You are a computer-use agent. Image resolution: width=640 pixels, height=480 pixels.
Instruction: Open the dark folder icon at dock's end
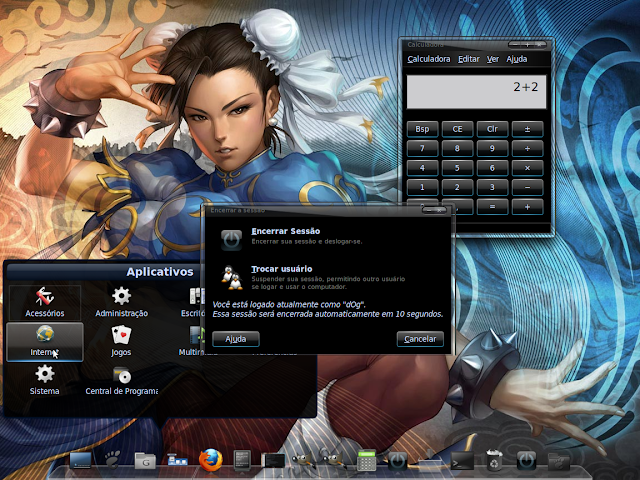[x=558, y=462]
